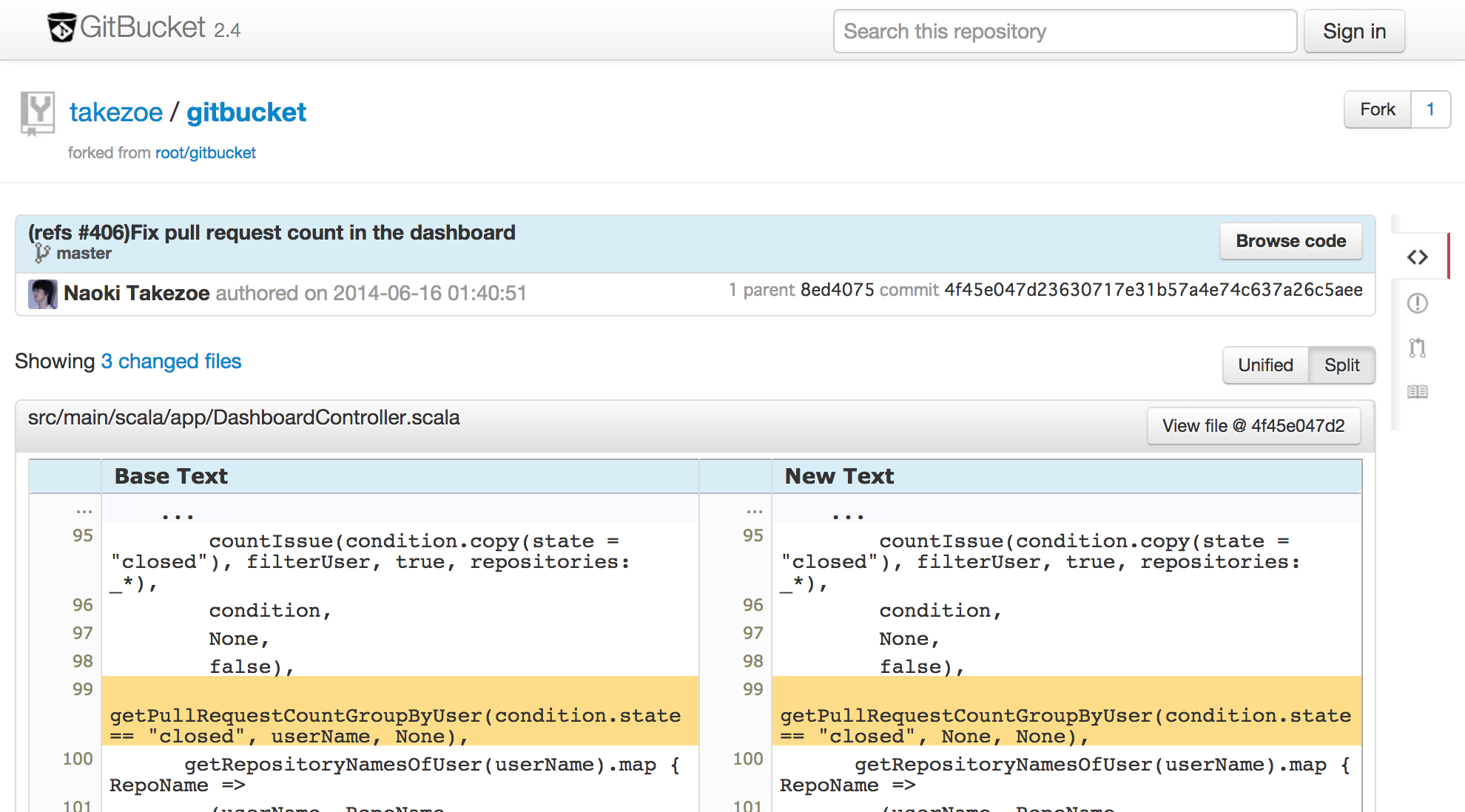Open the Issues sidebar icon
1465x812 pixels.
point(1418,302)
